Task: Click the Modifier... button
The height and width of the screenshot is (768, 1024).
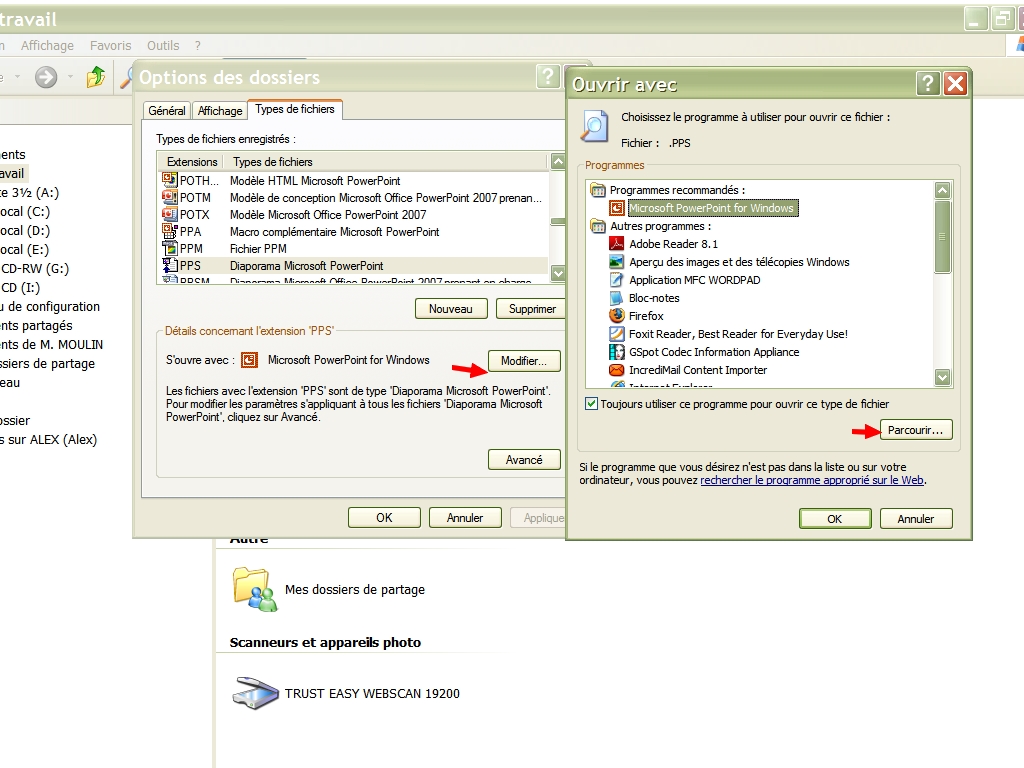Action: coord(524,361)
